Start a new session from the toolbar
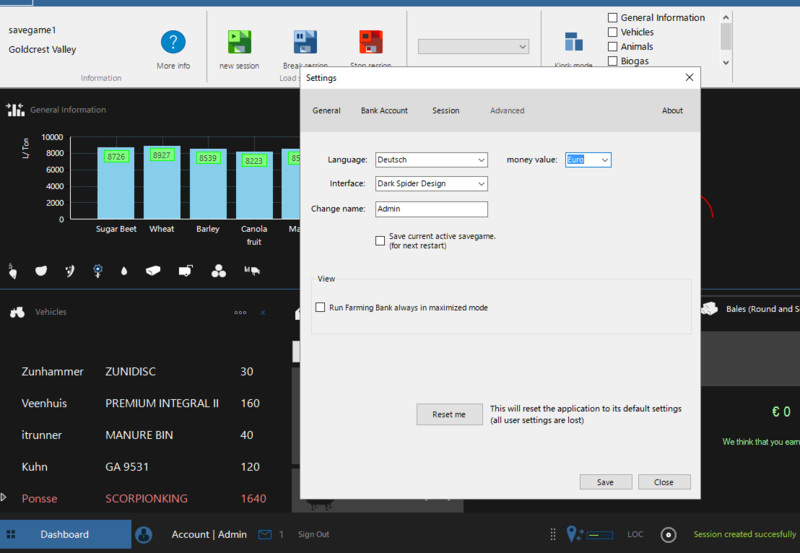This screenshot has width=800, height=553. 239,42
